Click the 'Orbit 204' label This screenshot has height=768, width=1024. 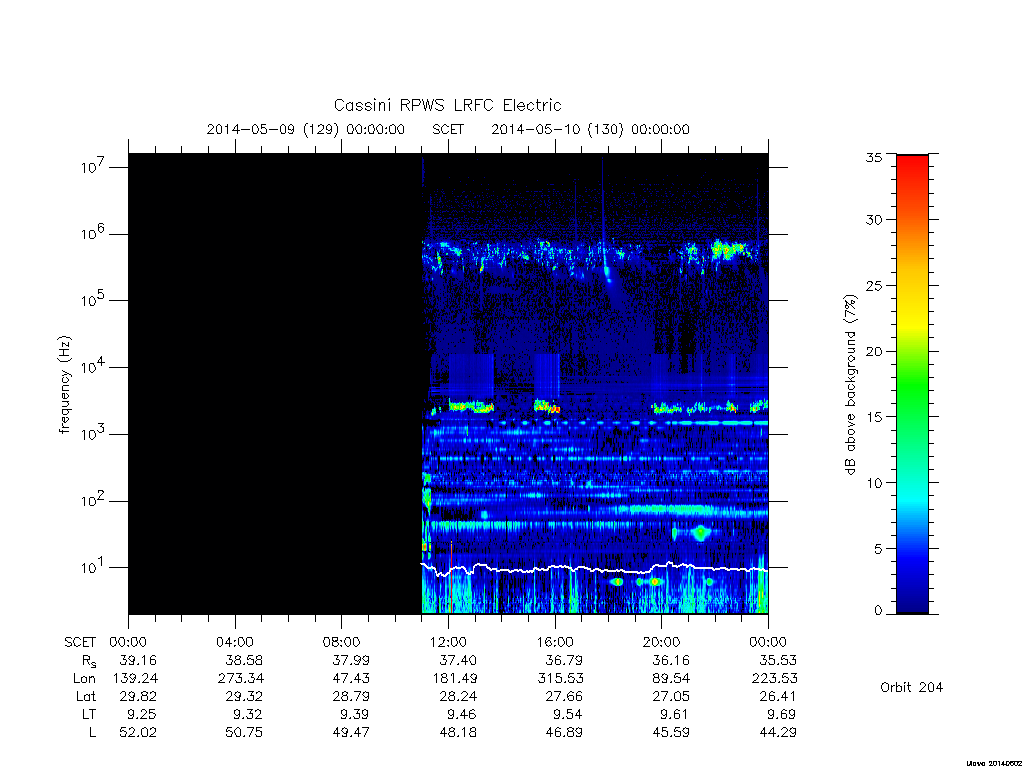coord(911,687)
